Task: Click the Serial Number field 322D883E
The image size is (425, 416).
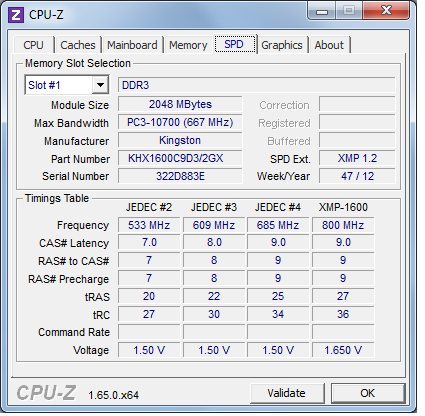Action: pos(180,176)
